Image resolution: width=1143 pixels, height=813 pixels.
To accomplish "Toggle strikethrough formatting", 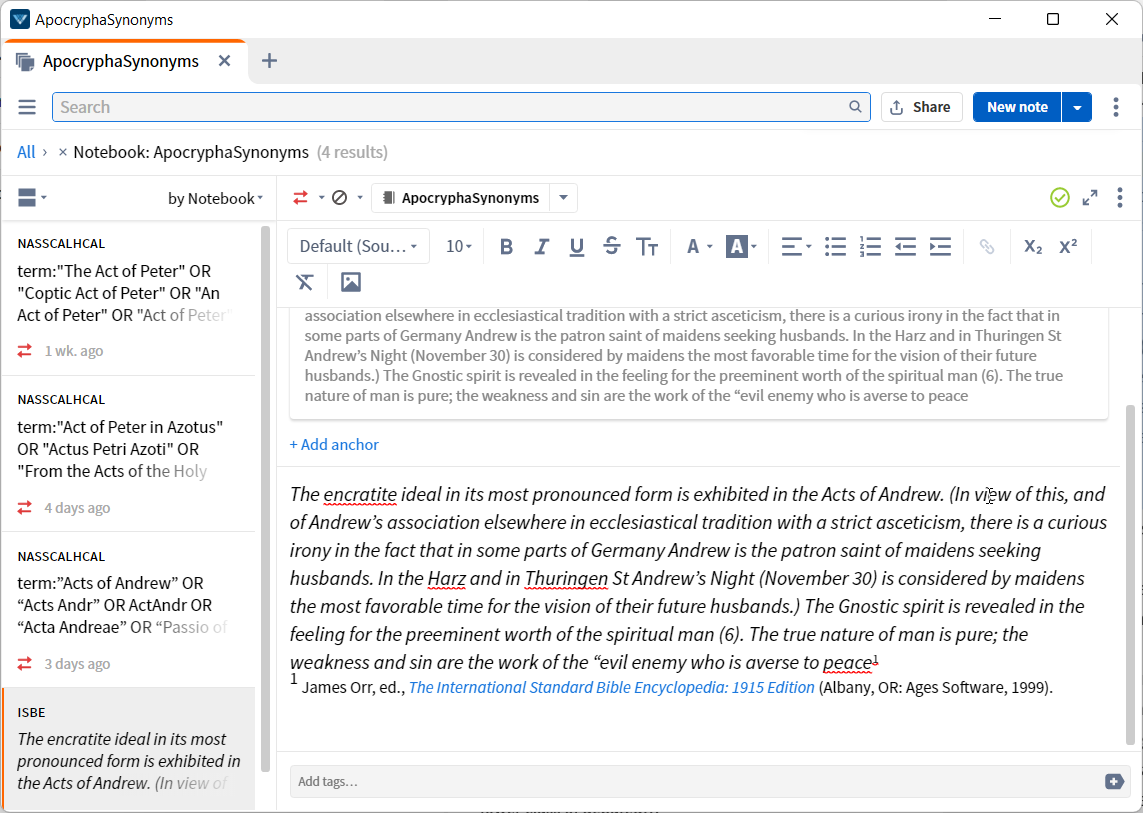I will pos(612,246).
